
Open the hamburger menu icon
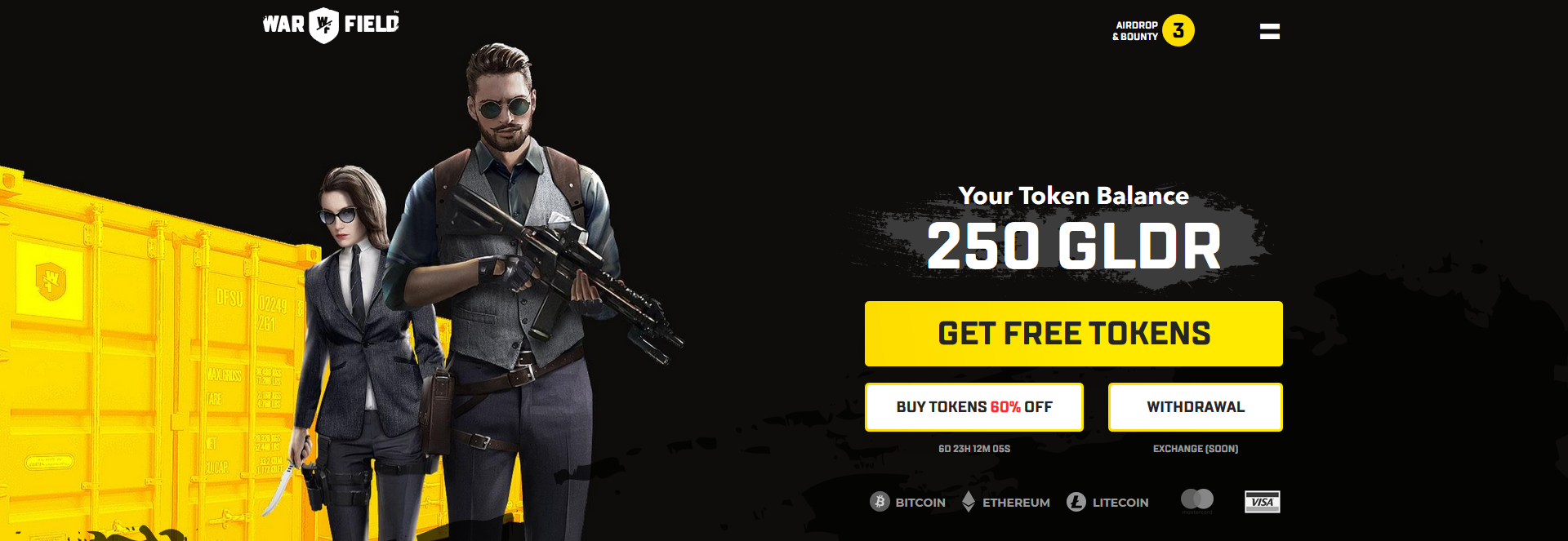point(1269,31)
